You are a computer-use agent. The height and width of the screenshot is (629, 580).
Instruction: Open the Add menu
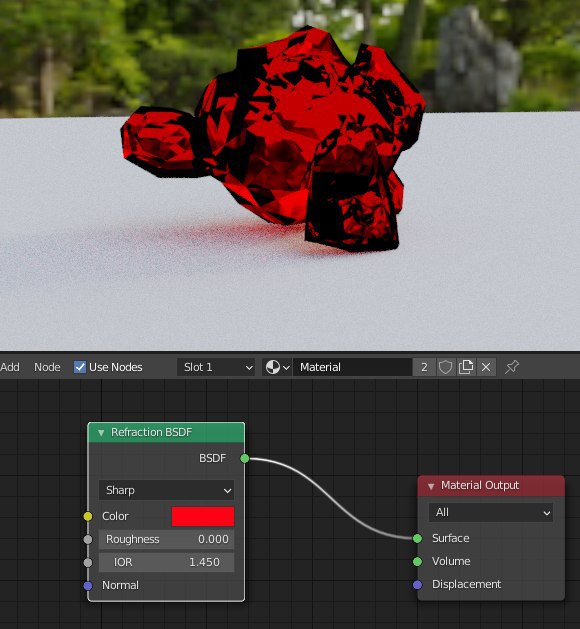10,367
